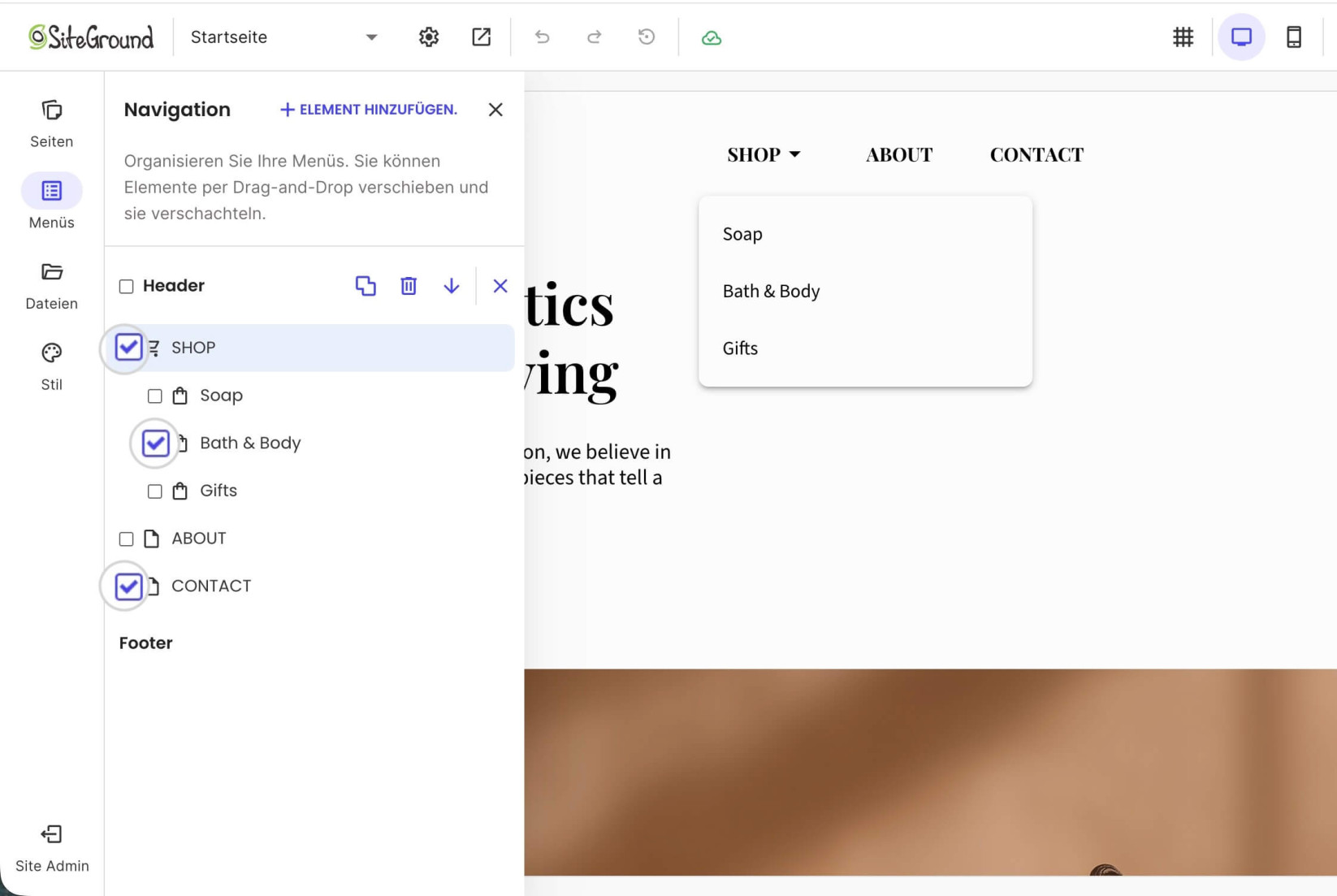Open page settings gear icon
The width and height of the screenshot is (1337, 896).
[429, 37]
